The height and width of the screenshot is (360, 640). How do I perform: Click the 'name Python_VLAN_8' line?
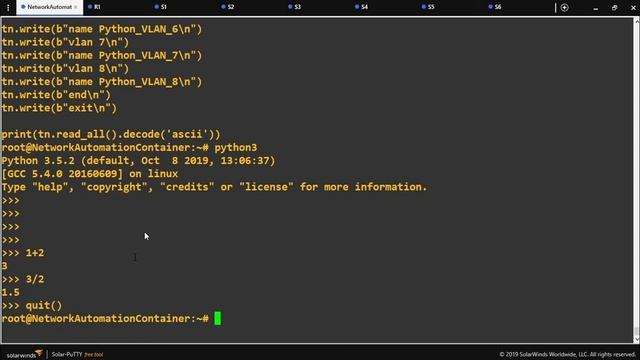click(102, 82)
